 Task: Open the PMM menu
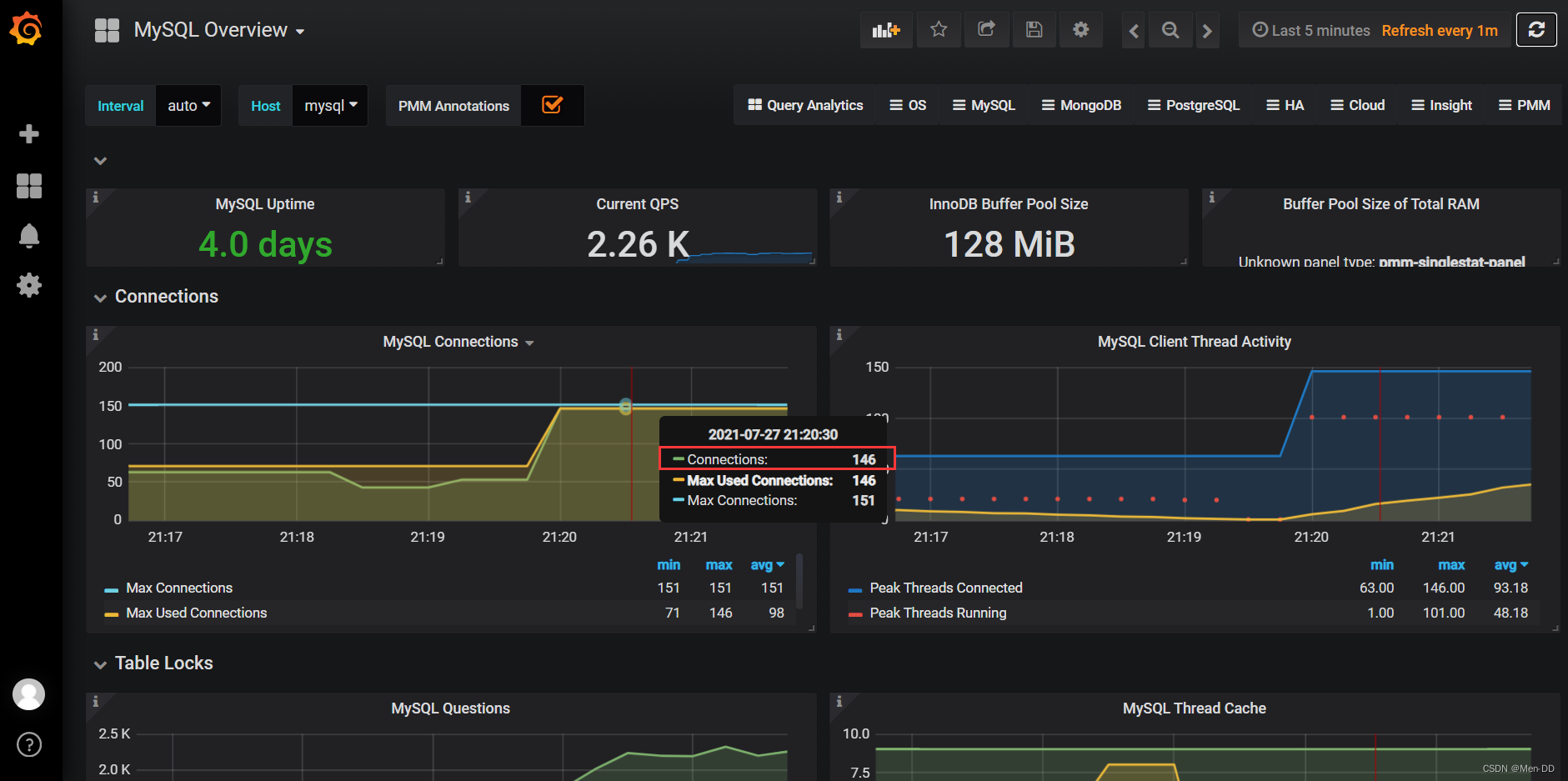[x=1524, y=105]
